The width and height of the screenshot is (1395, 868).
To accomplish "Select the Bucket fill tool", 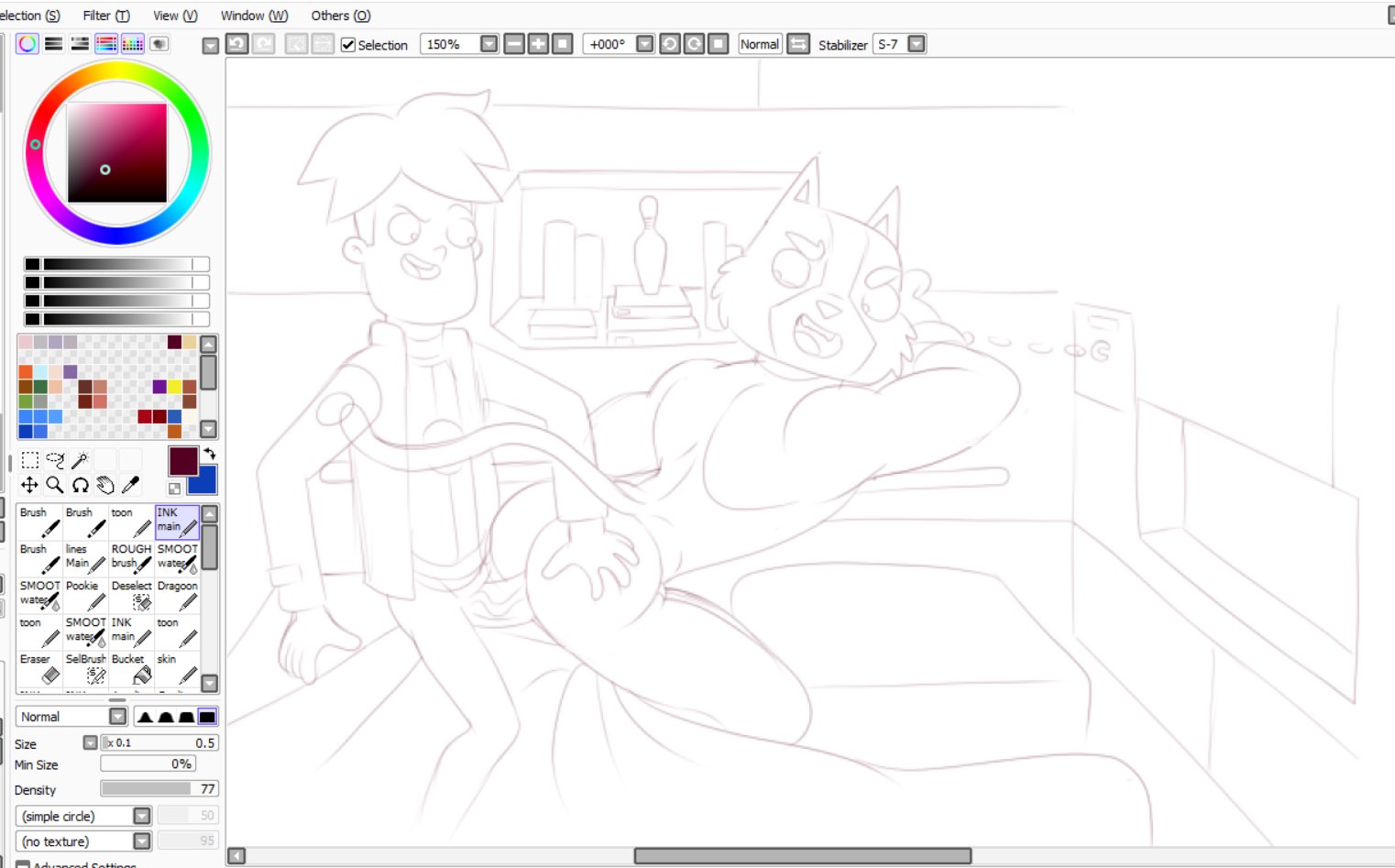I will (x=131, y=670).
